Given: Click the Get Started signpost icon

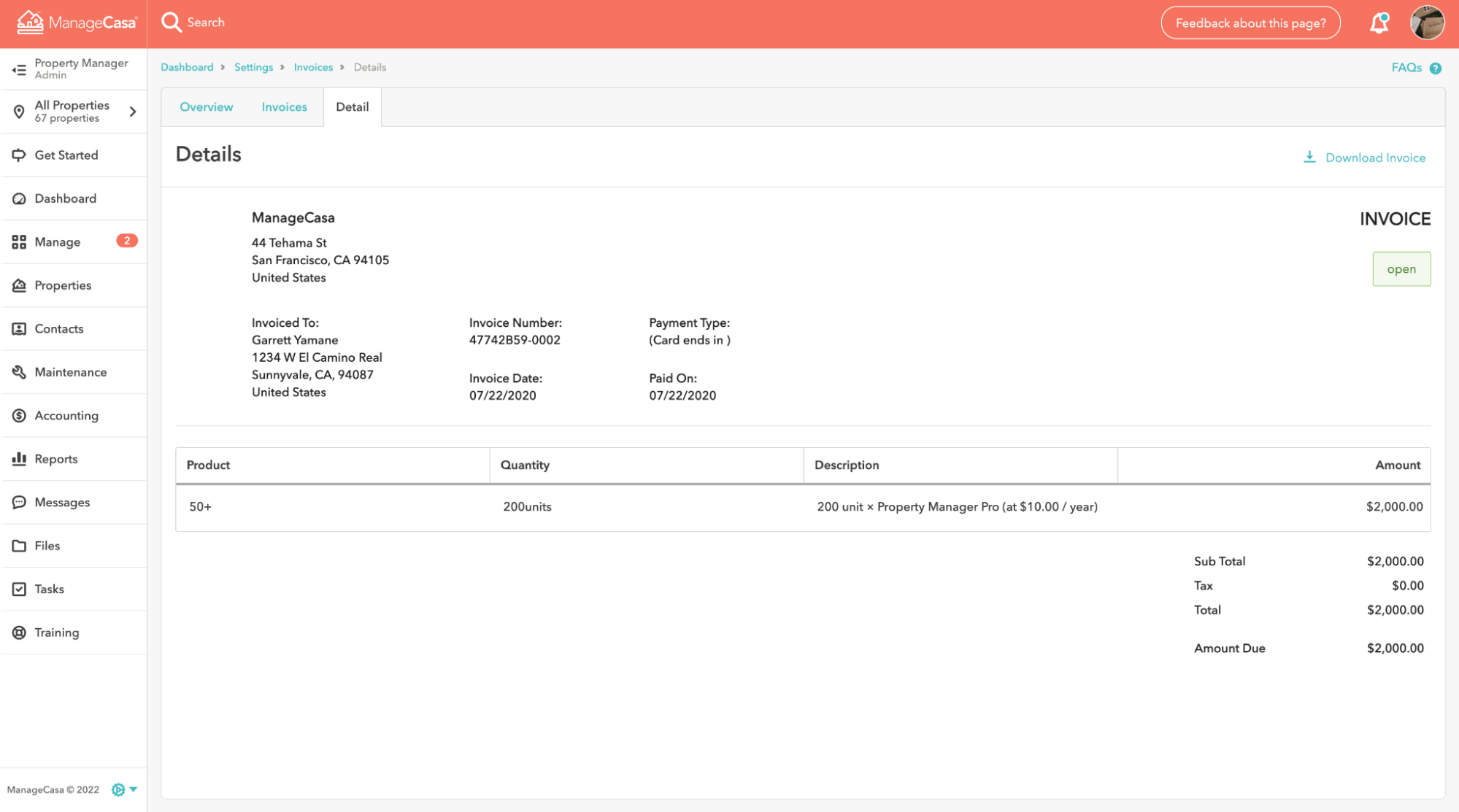Looking at the screenshot, I should click(19, 155).
